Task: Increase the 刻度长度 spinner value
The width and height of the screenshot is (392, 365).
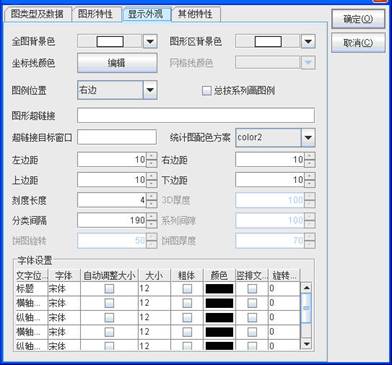Action: click(152, 197)
